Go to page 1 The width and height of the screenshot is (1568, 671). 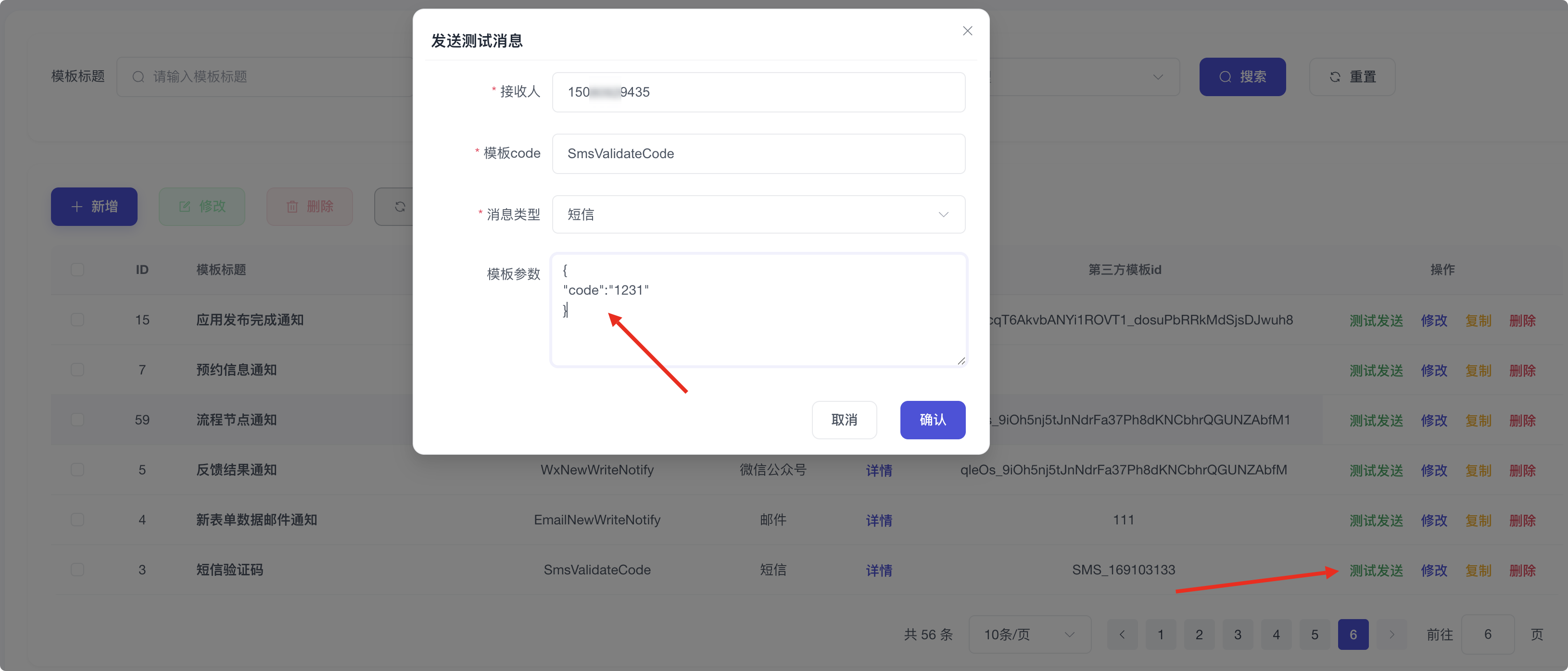[1161, 634]
